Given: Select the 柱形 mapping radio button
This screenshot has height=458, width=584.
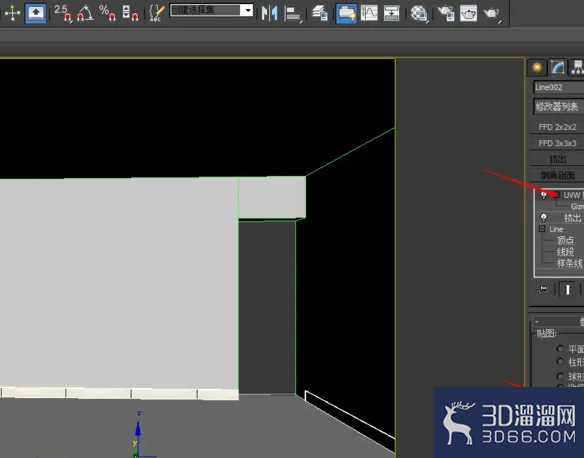Looking at the screenshot, I should click(x=560, y=361).
